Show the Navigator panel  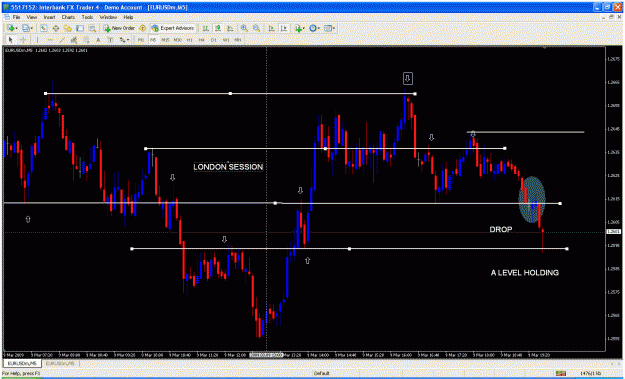tap(68, 28)
